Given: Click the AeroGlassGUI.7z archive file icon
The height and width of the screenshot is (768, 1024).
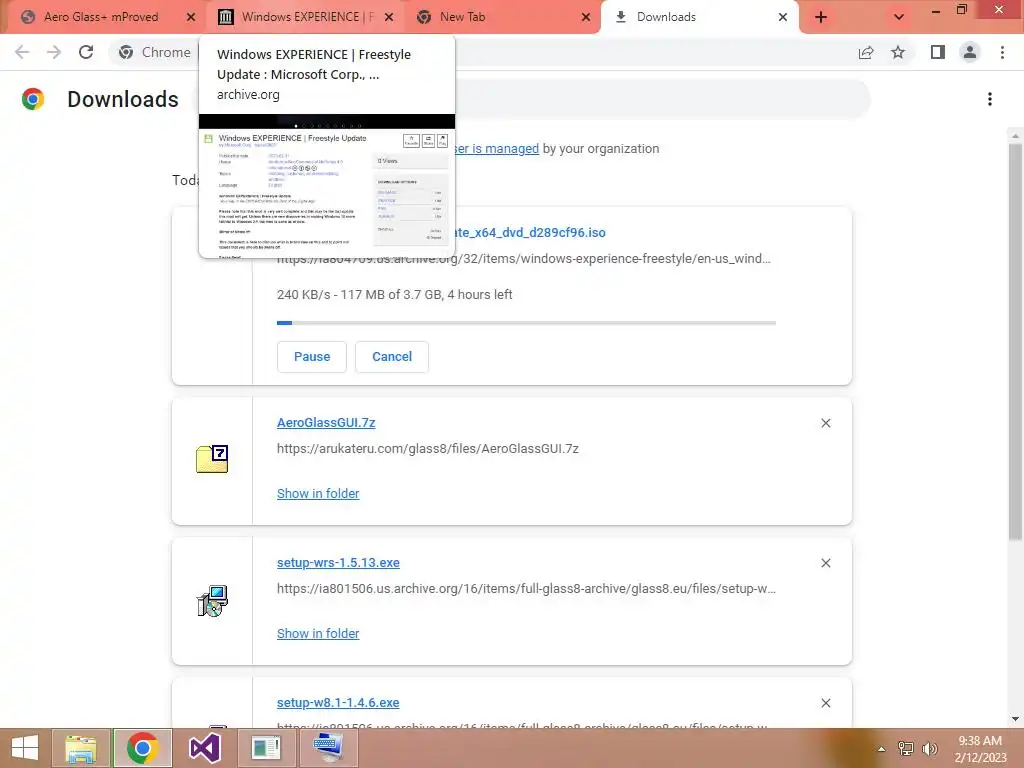Looking at the screenshot, I should coord(212,458).
